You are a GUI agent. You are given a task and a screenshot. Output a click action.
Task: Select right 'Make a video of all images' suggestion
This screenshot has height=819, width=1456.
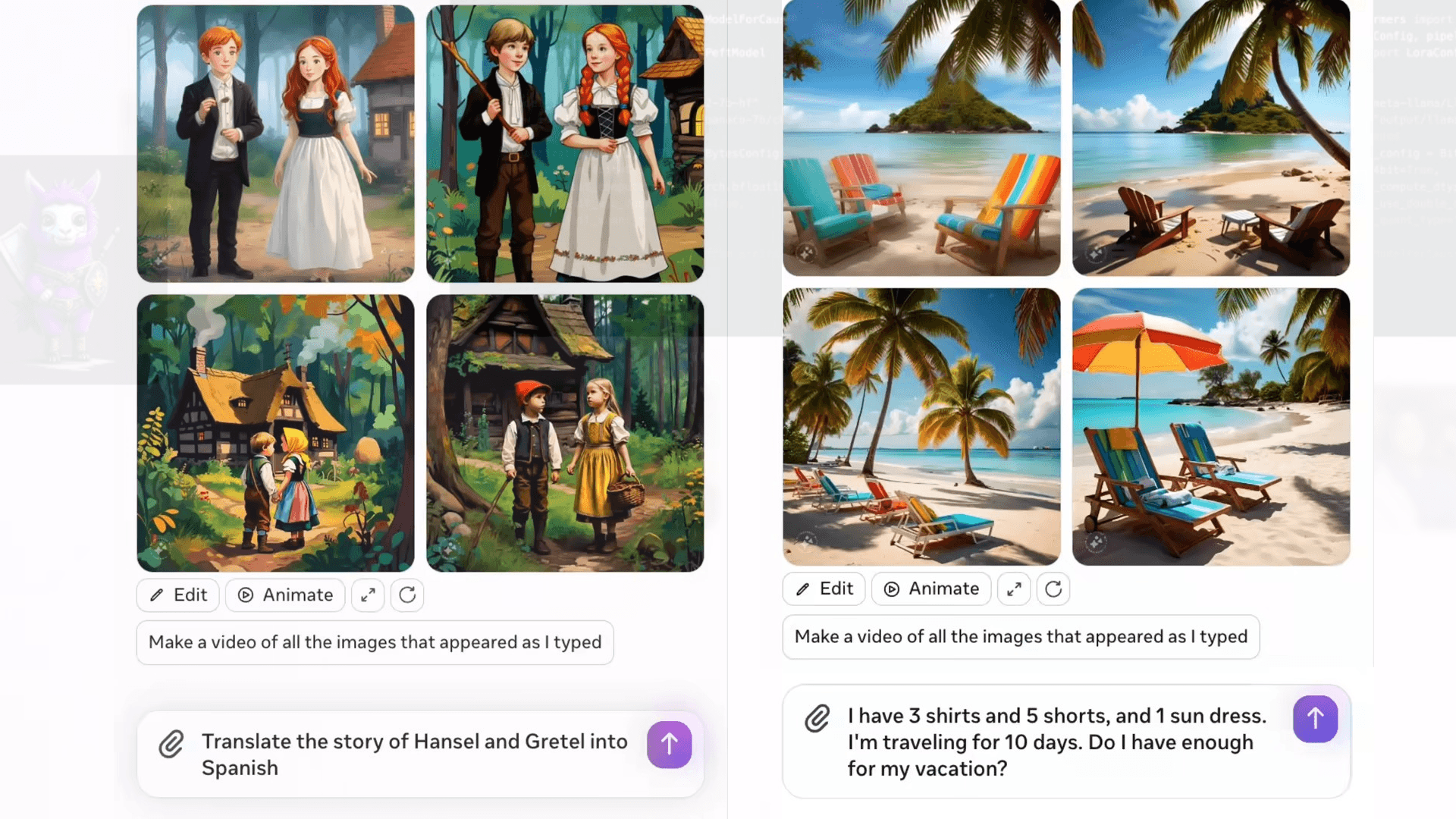[x=1021, y=637]
